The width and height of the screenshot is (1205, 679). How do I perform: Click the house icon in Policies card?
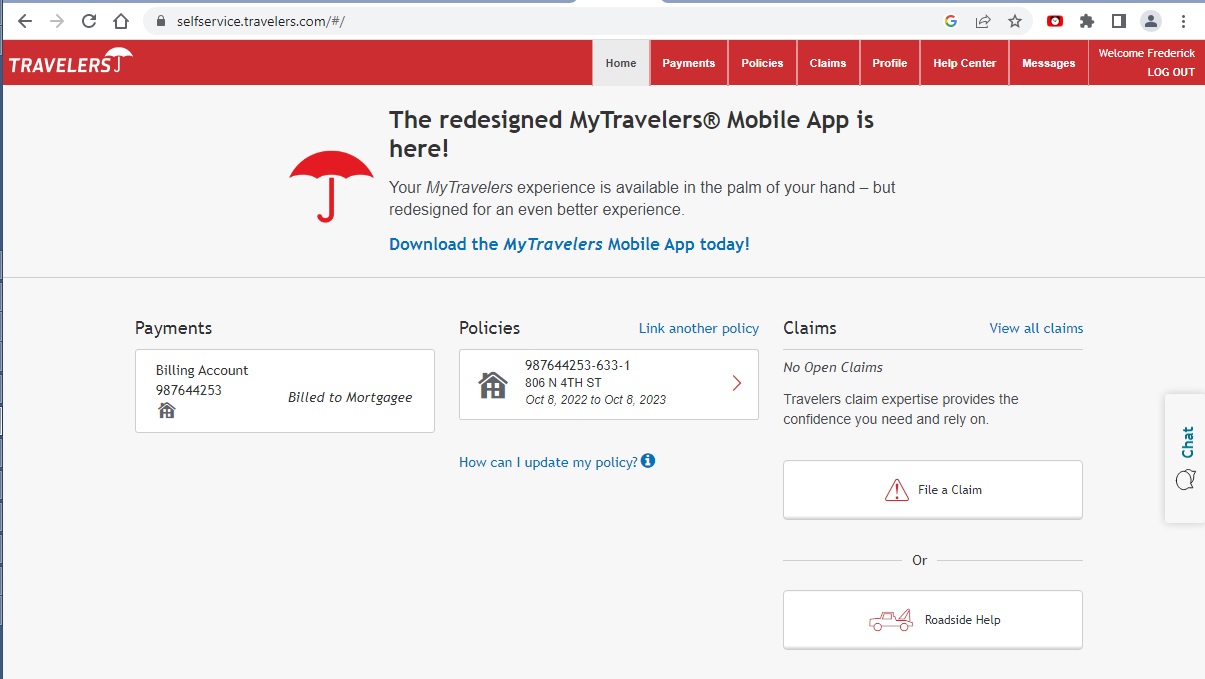(493, 385)
